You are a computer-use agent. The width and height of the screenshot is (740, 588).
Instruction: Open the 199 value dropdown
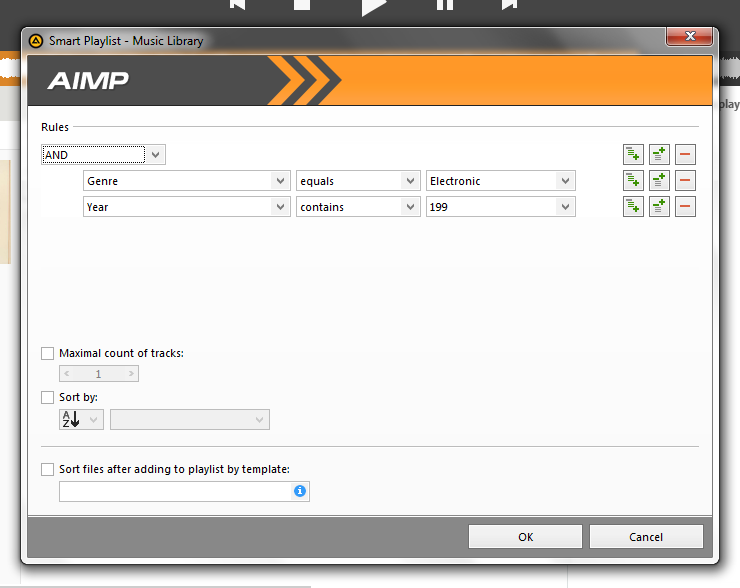(x=565, y=207)
